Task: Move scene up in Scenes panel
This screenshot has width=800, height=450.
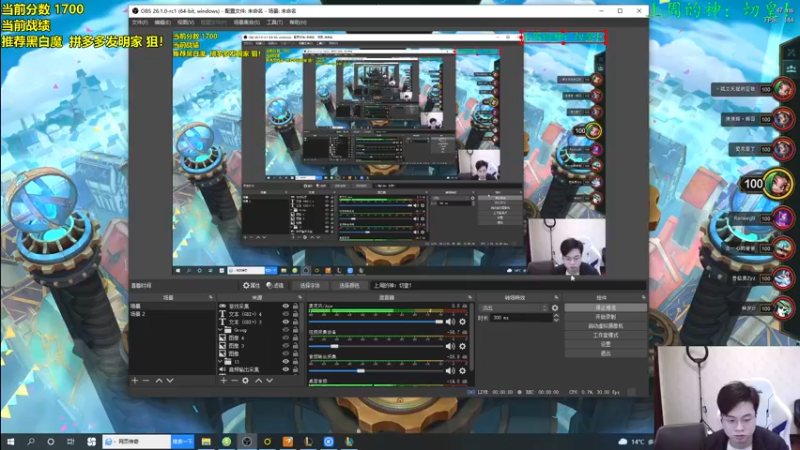Action: [159, 381]
